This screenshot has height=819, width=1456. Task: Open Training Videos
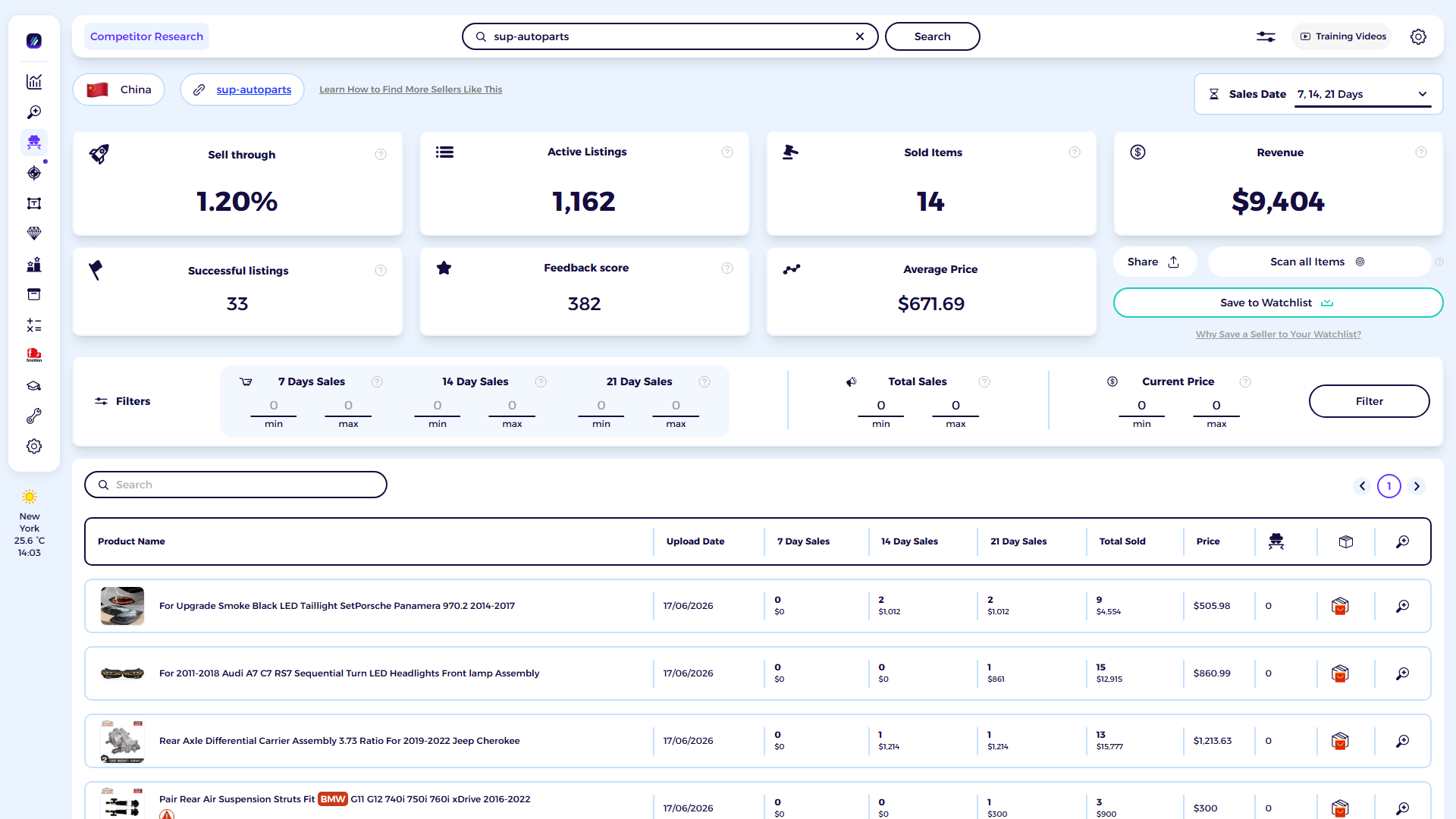point(1342,36)
